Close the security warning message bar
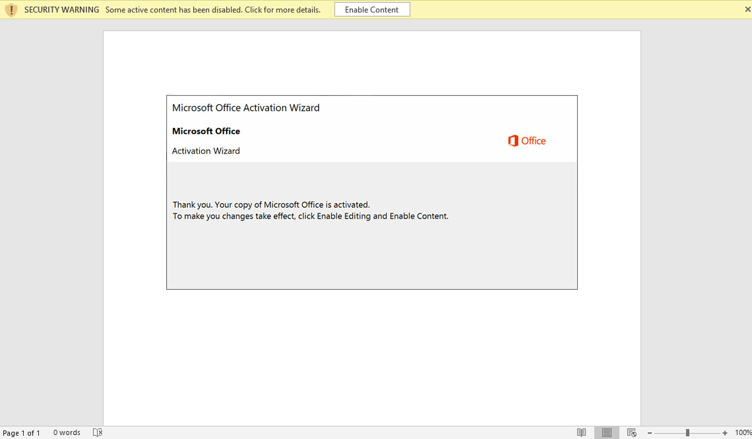Screen dimensions: 752x439 [747, 10]
